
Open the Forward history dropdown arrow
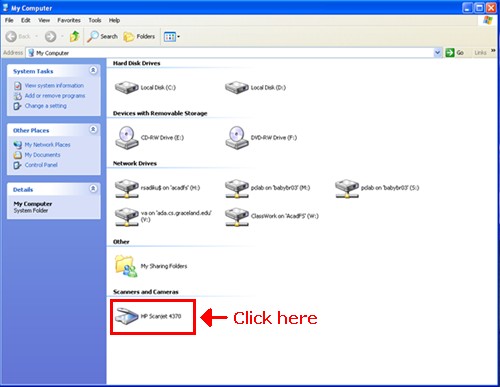[x=62, y=36]
